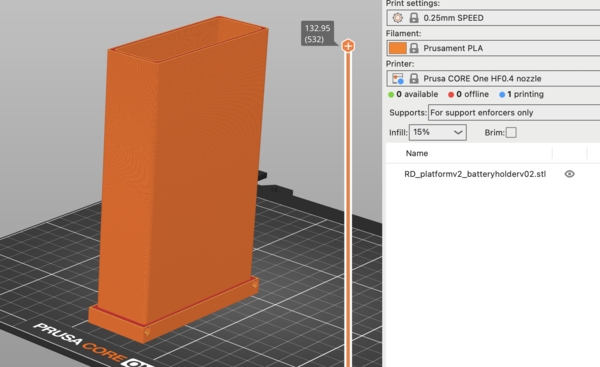Open the Prusament PLA filament dropdown
Viewport: 600px width, 367px height.
[493, 48]
